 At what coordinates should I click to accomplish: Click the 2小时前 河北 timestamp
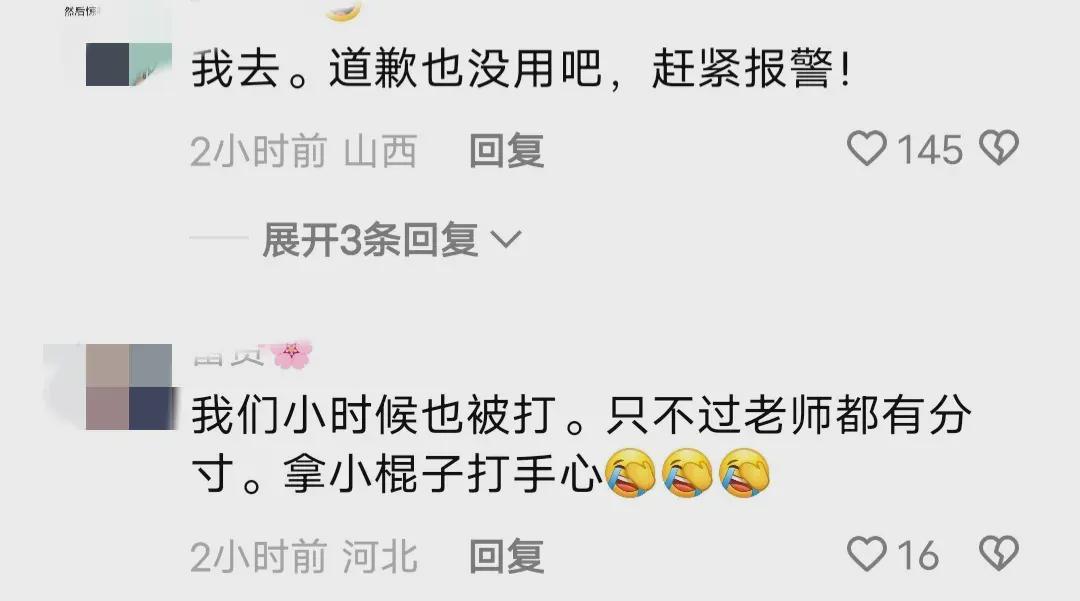click(304, 556)
